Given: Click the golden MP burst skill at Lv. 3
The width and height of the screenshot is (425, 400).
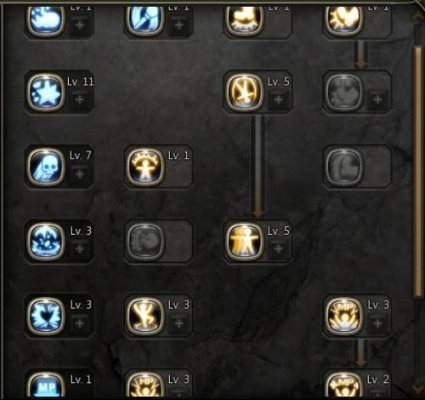Looking at the screenshot, I should 344,316.
